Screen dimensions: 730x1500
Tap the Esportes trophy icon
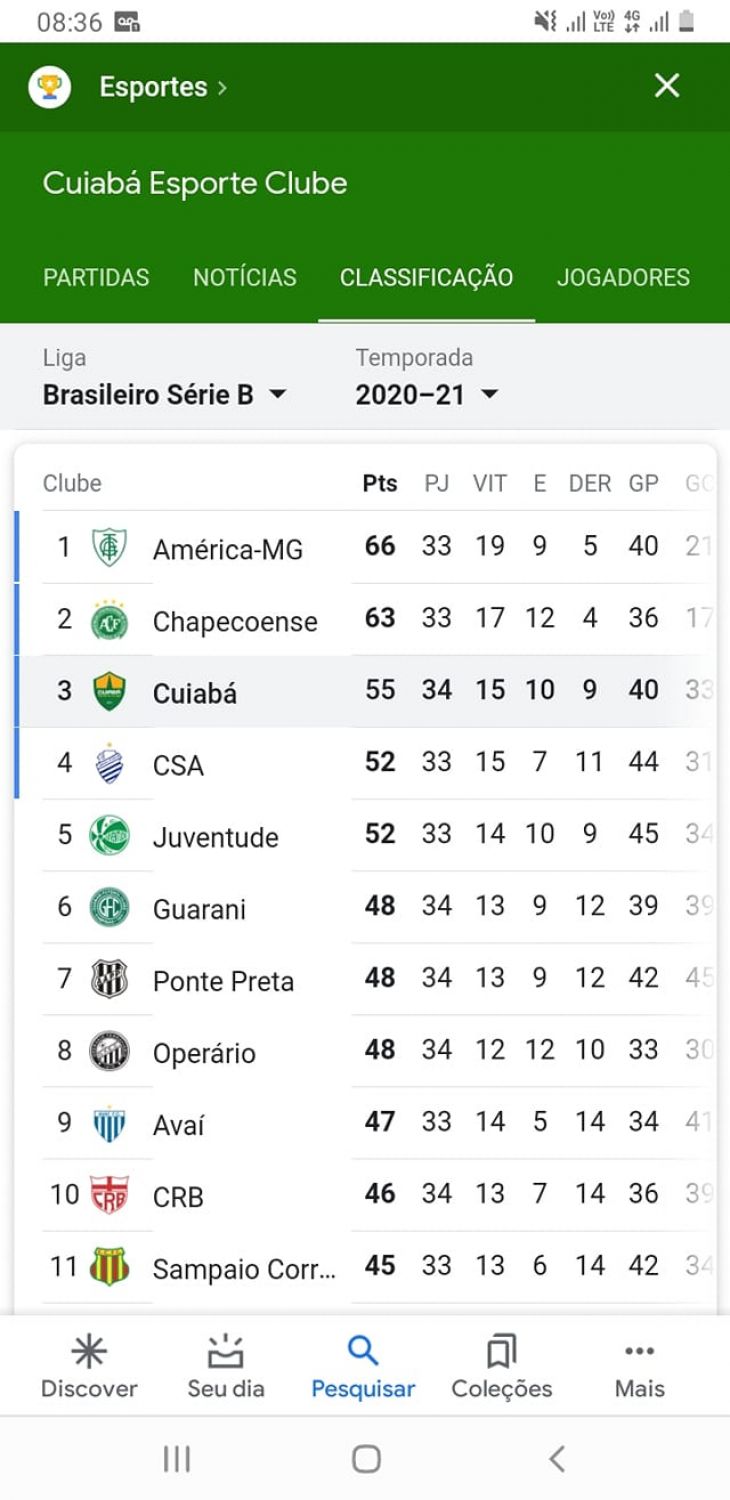[x=49, y=87]
